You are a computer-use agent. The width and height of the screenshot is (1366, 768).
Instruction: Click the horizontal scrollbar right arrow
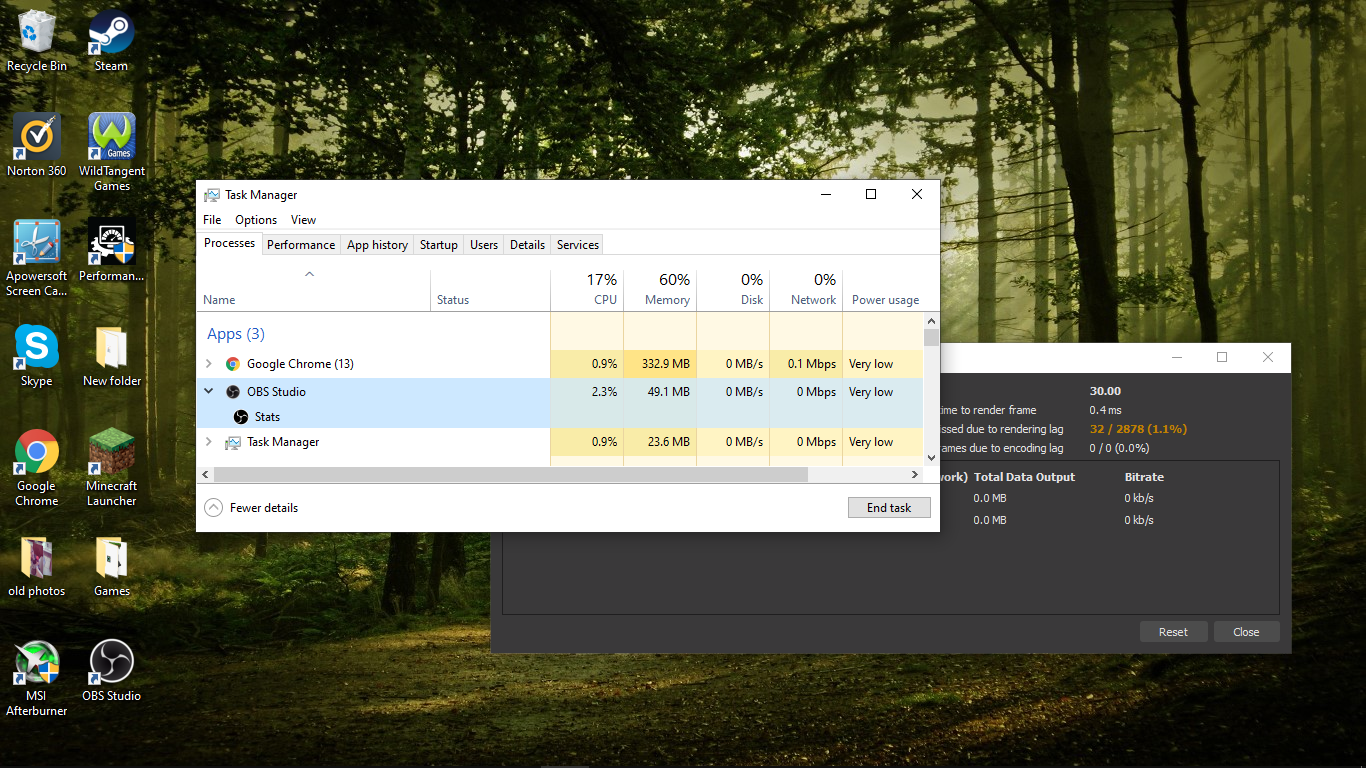[x=915, y=474]
